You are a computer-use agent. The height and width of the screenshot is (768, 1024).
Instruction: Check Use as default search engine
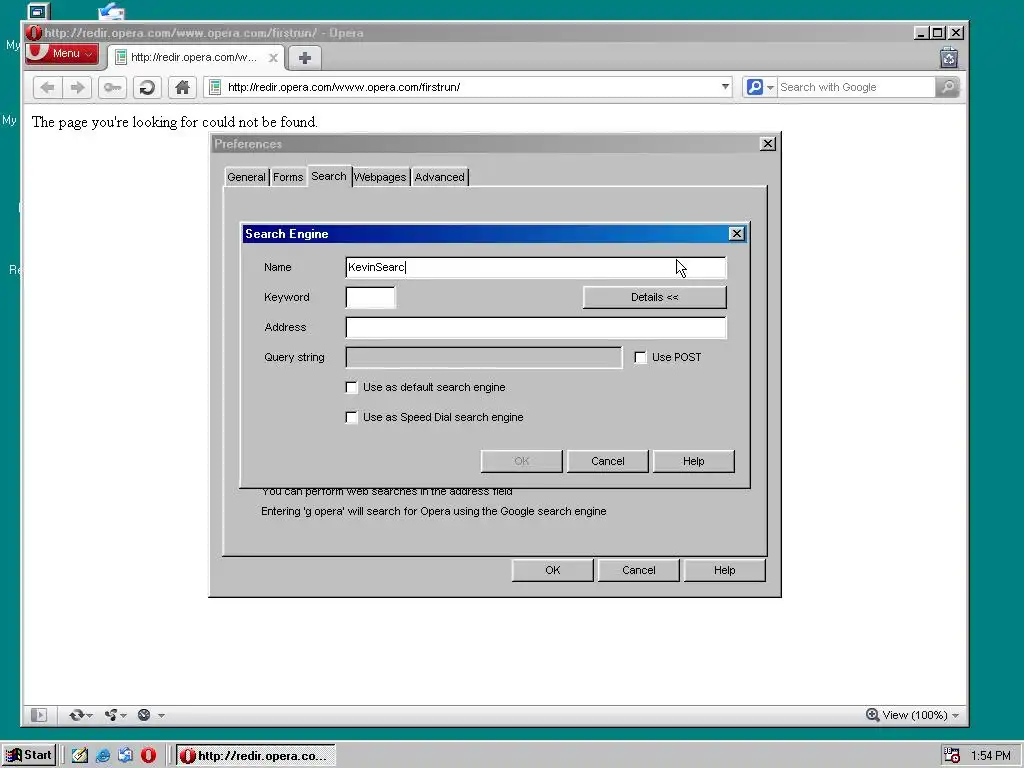pos(351,387)
